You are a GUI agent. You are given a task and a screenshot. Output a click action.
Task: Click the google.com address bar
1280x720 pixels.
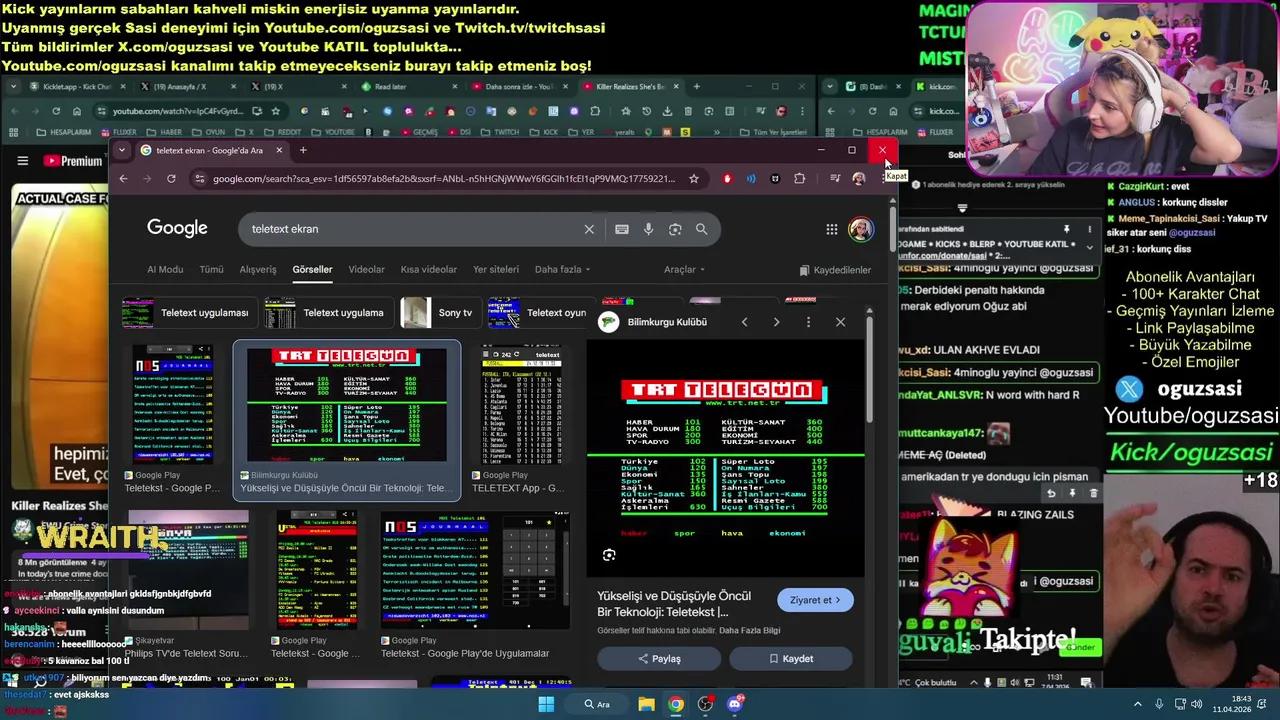point(443,179)
